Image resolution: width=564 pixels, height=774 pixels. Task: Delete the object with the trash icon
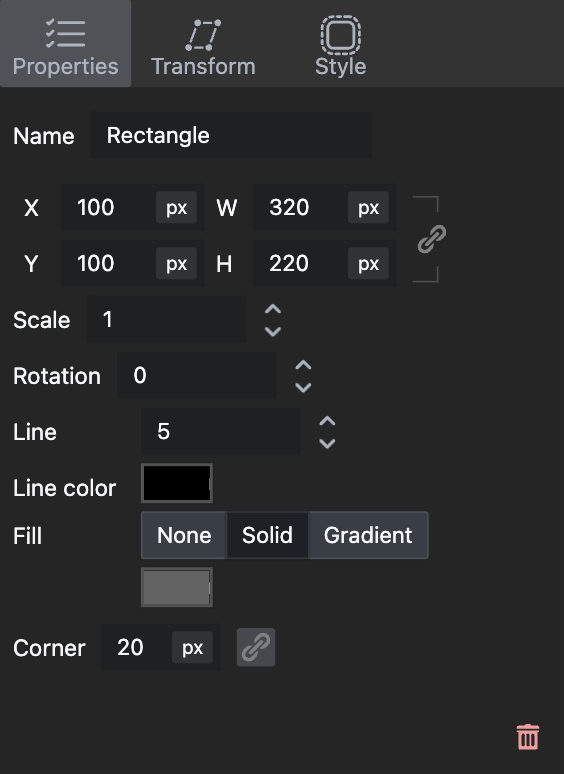tap(527, 737)
